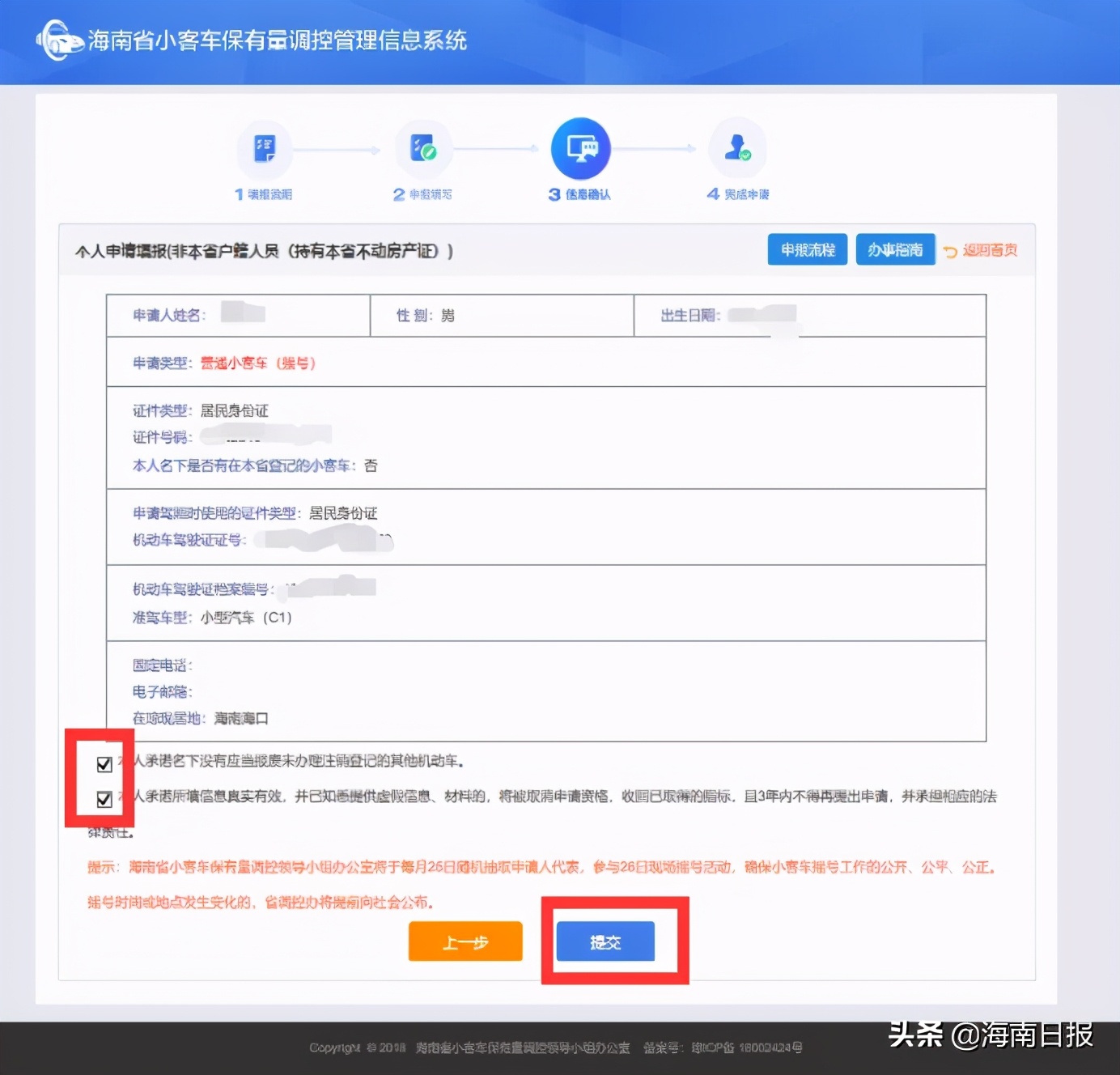
Task: Click the car logo in the header
Action: click(x=59, y=40)
